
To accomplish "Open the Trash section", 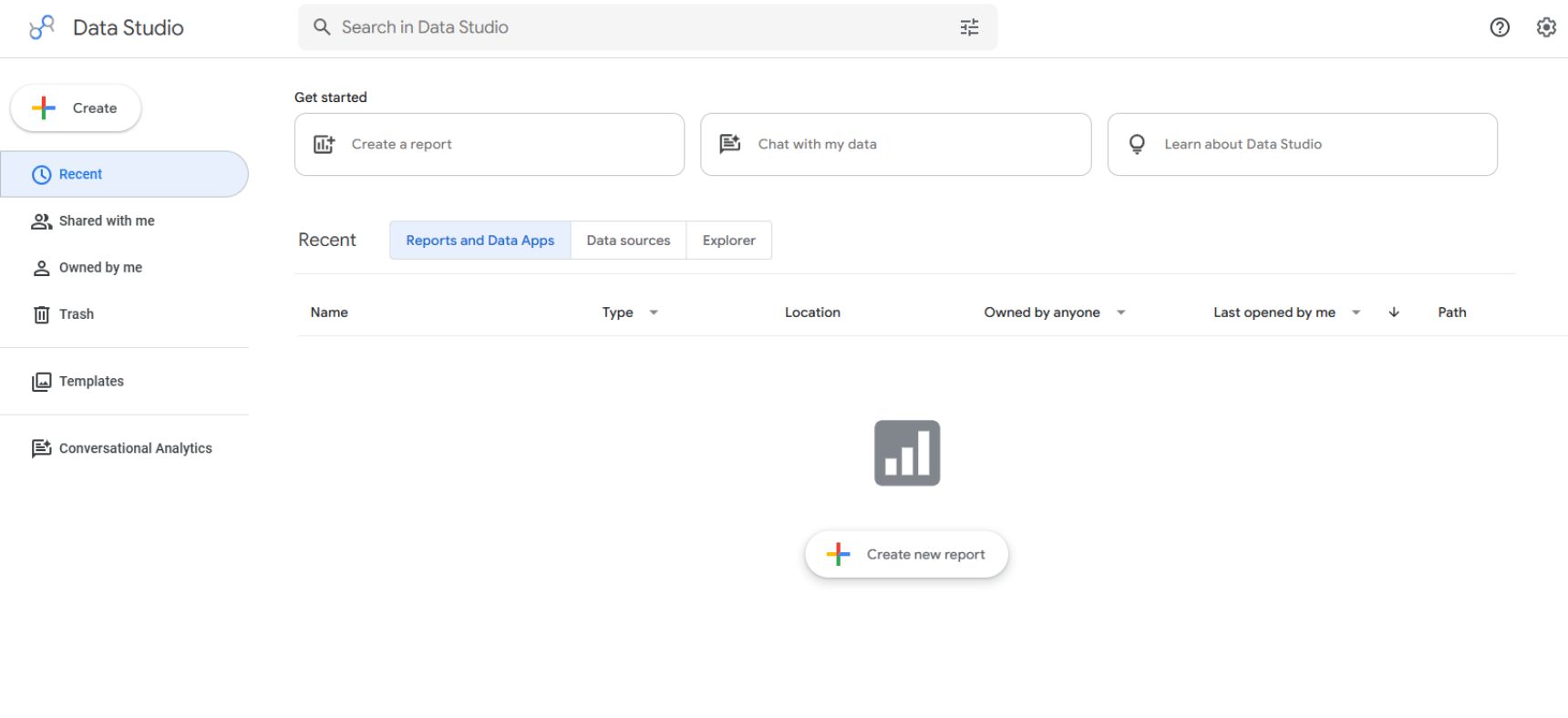I will coord(124,313).
